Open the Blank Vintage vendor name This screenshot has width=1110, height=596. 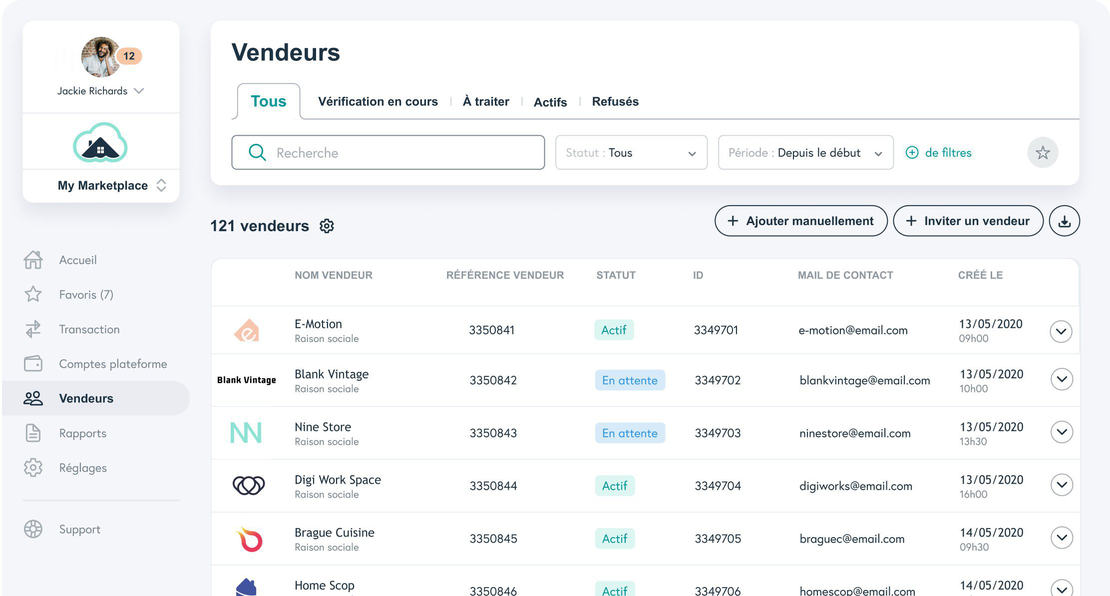tap(331, 374)
